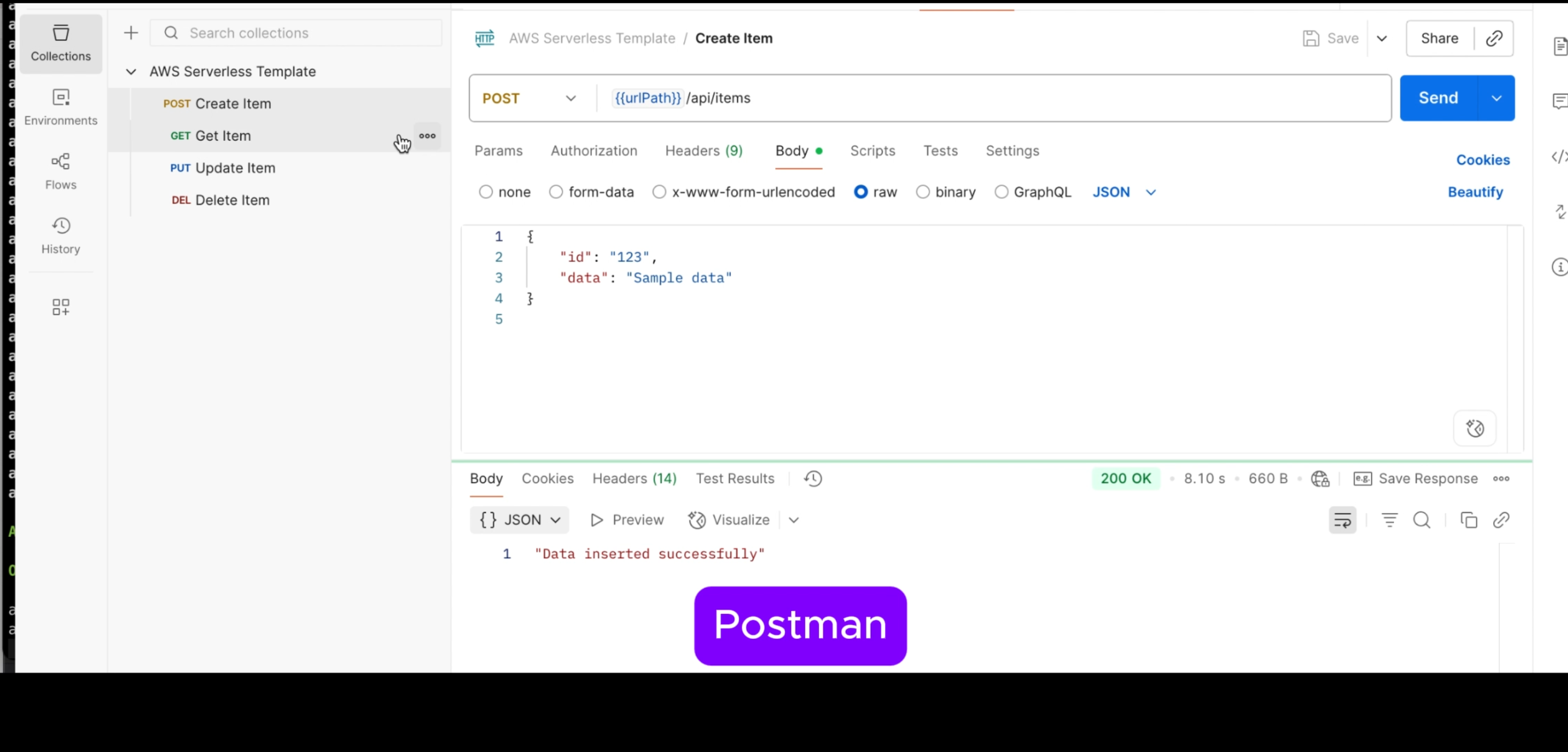Click the copy link icon beside Share
Image resolution: width=1568 pixels, height=752 pixels.
(x=1494, y=38)
